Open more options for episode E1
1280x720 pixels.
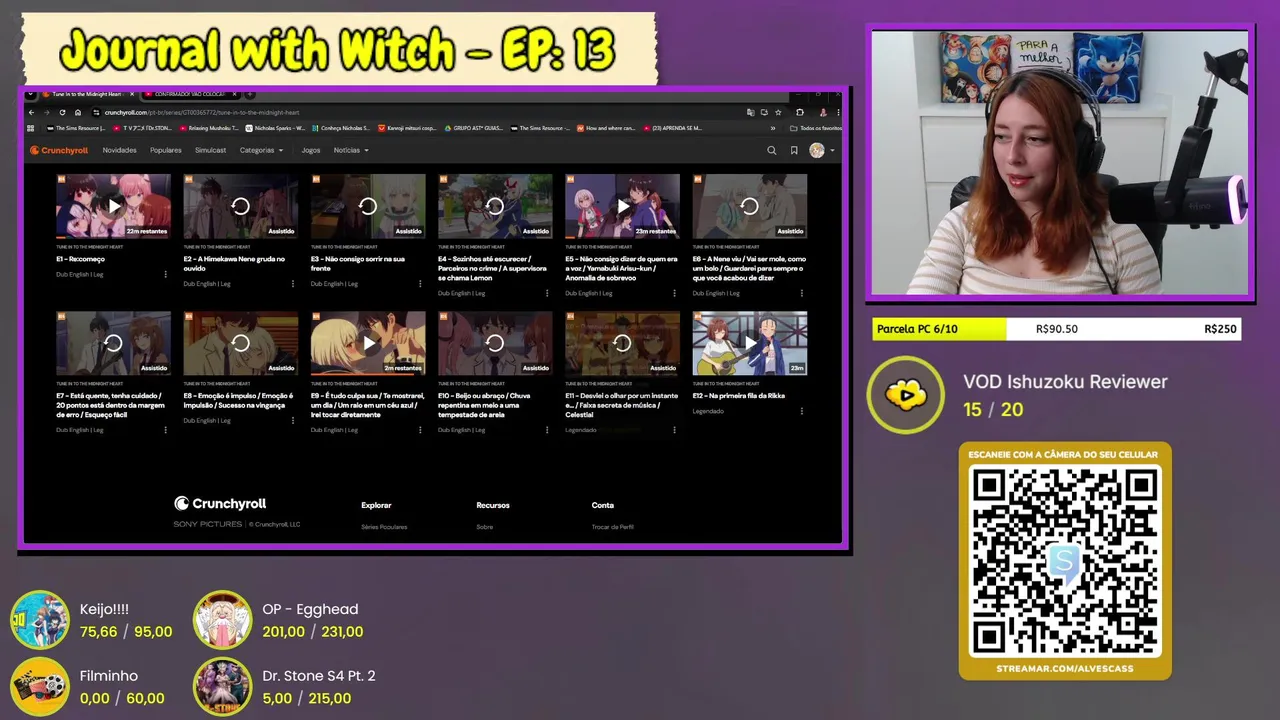[166, 274]
